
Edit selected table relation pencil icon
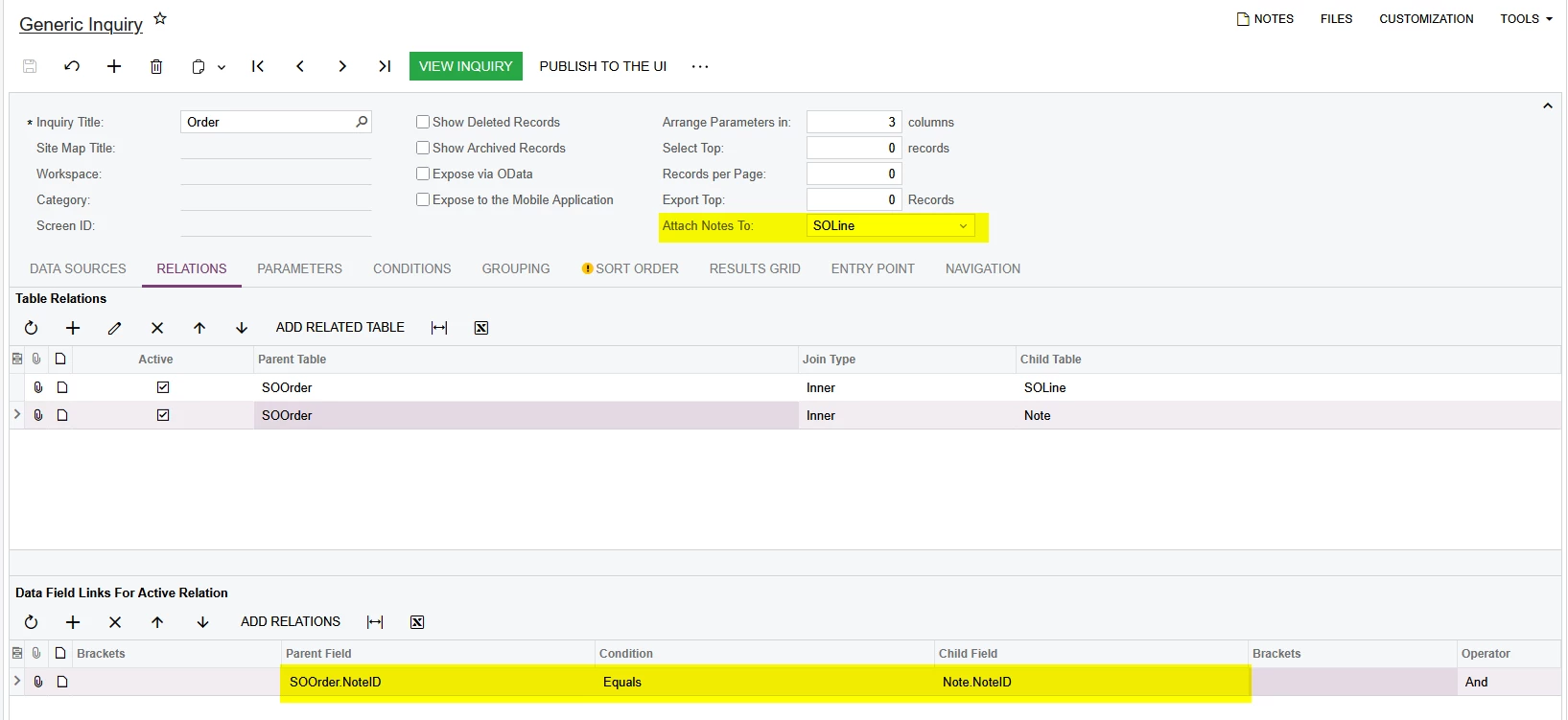point(115,328)
